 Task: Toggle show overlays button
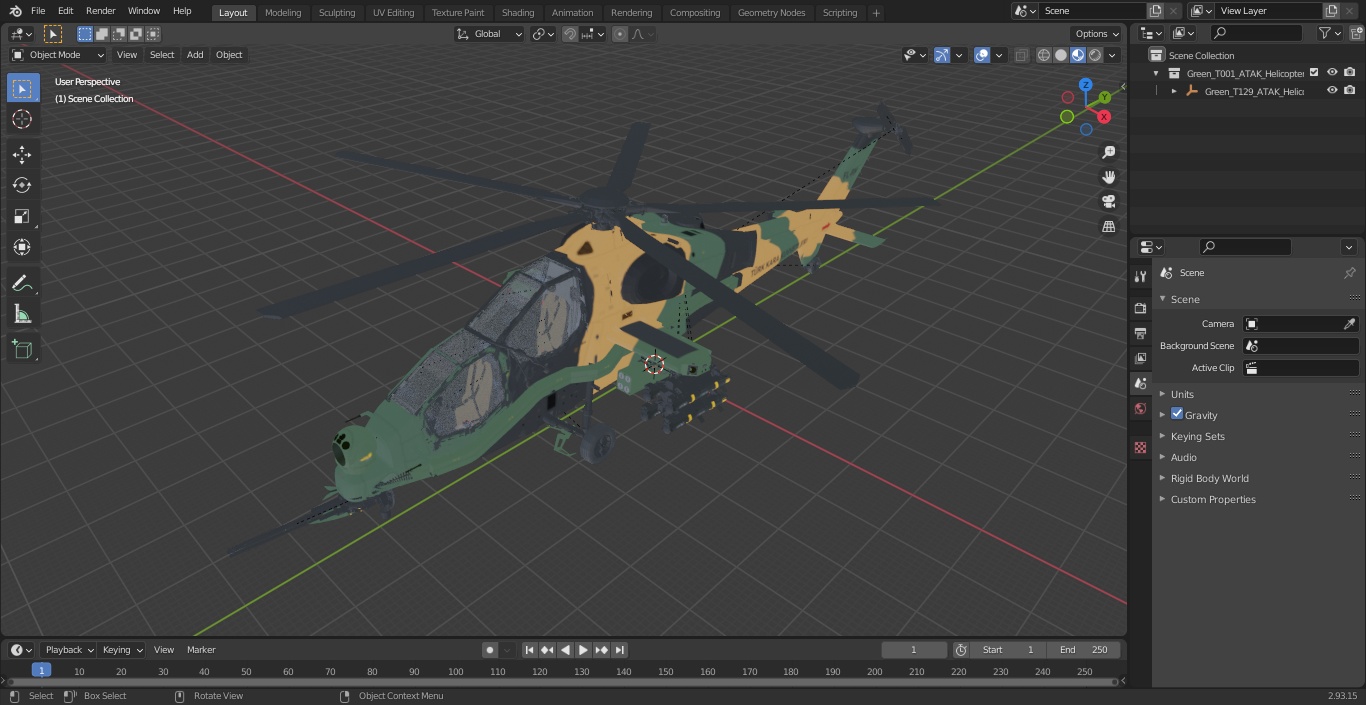982,55
